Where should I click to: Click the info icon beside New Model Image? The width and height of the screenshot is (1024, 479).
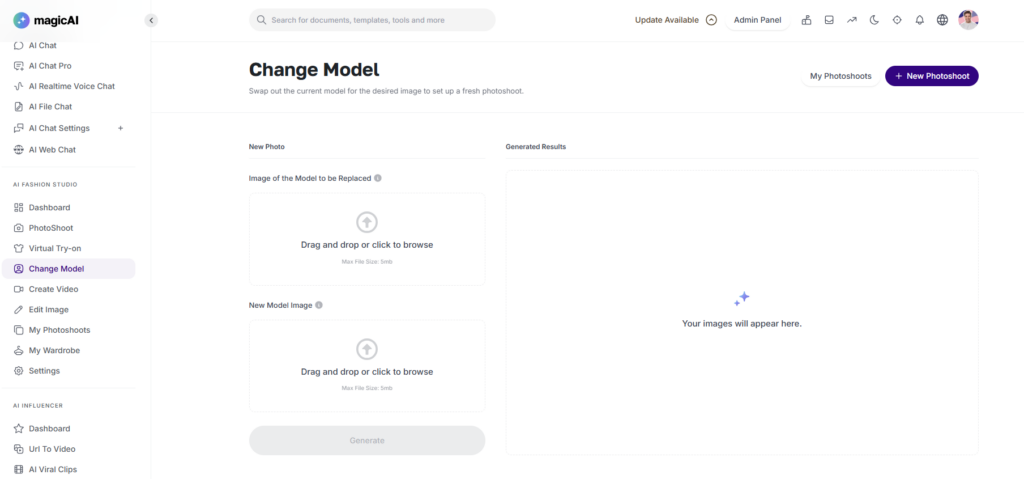[x=319, y=305]
